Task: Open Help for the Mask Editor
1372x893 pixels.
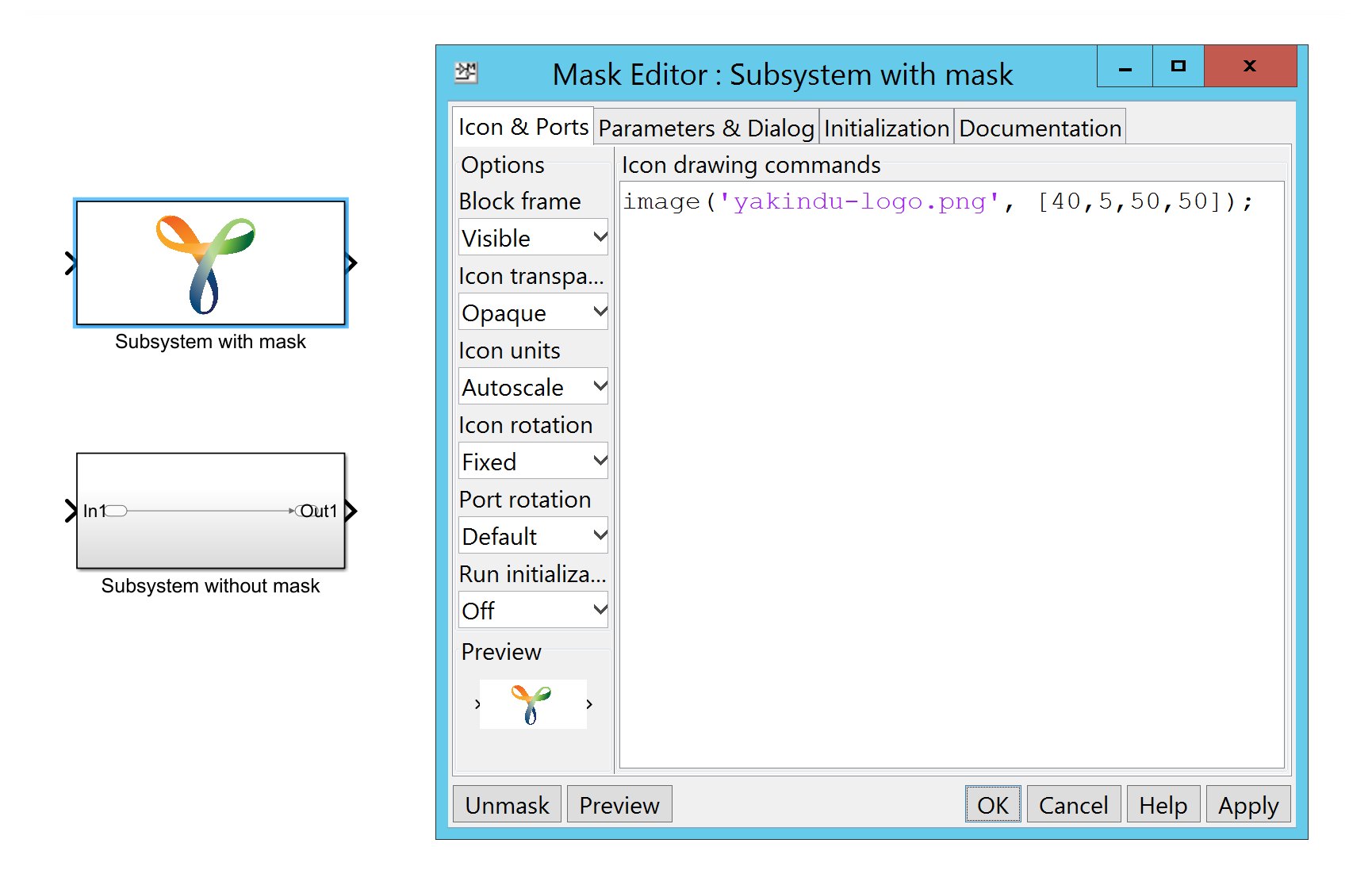Action: [x=1163, y=804]
